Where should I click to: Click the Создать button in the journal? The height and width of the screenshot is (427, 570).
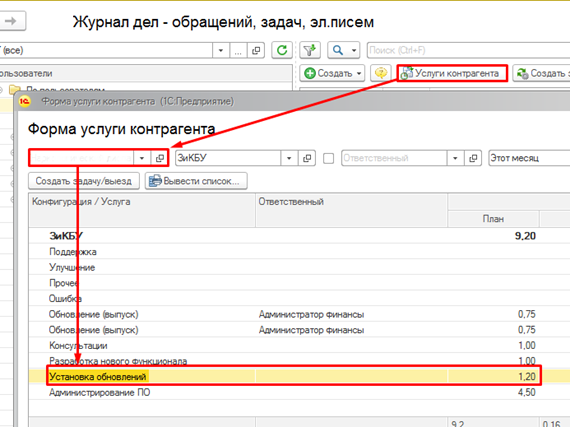point(332,73)
